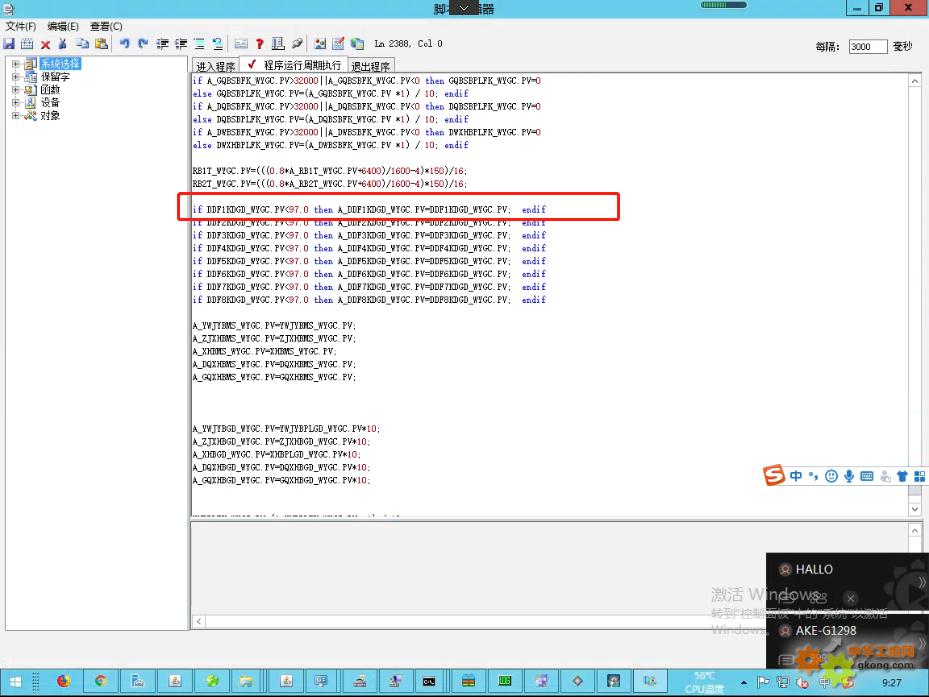Select 设备 in the tree

point(50,103)
